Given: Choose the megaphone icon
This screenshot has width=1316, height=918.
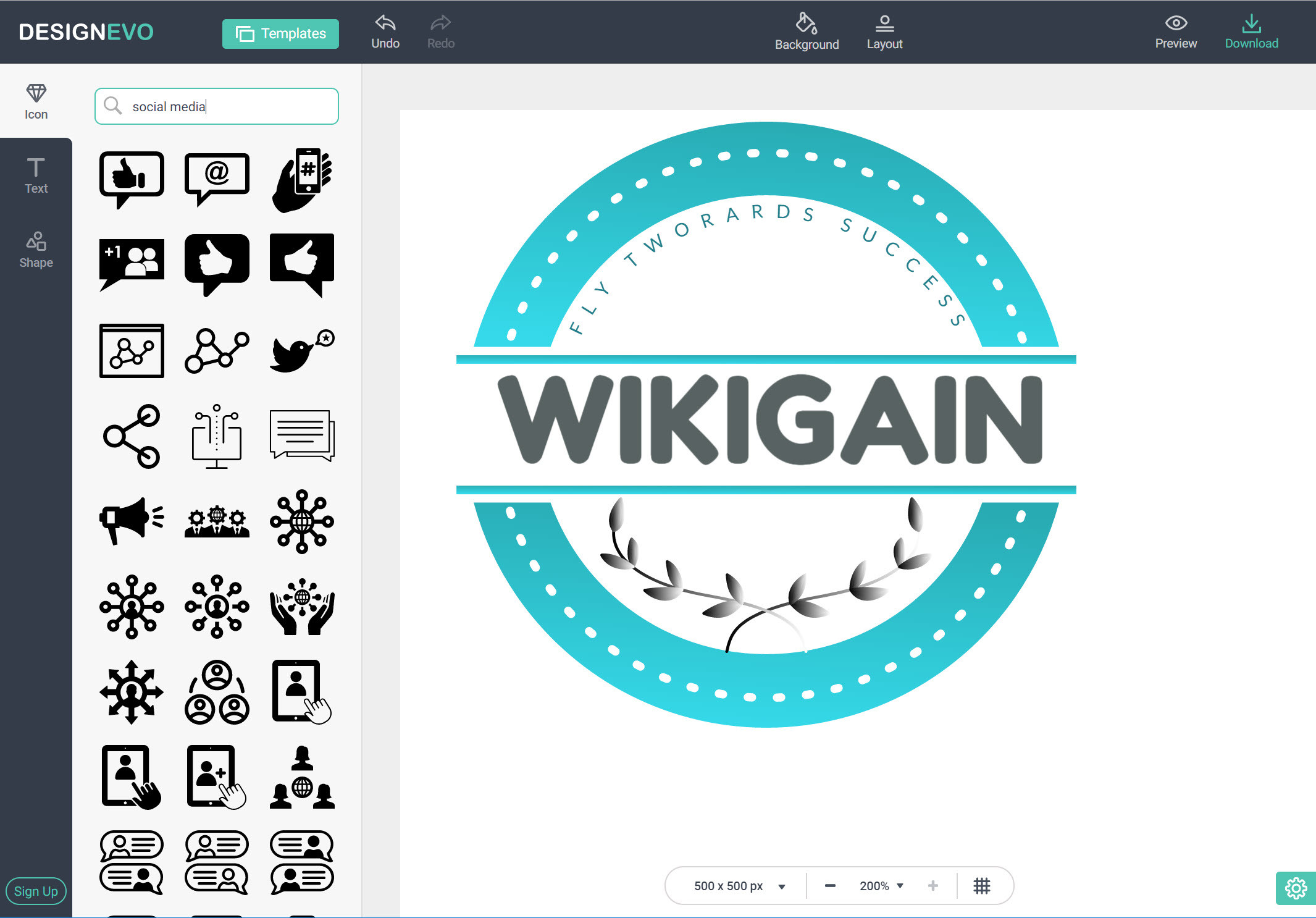Looking at the screenshot, I should (x=132, y=521).
